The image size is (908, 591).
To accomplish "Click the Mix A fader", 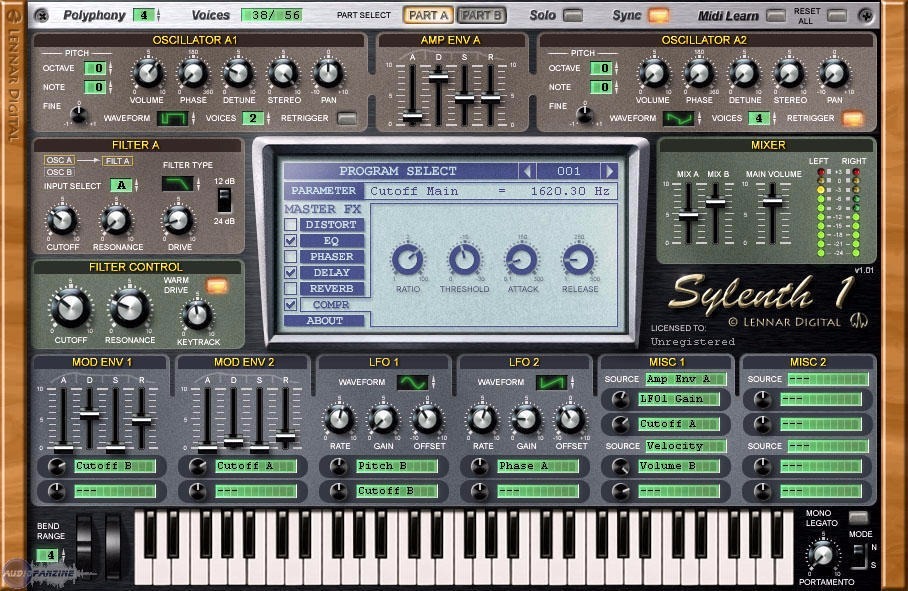I will click(x=688, y=216).
